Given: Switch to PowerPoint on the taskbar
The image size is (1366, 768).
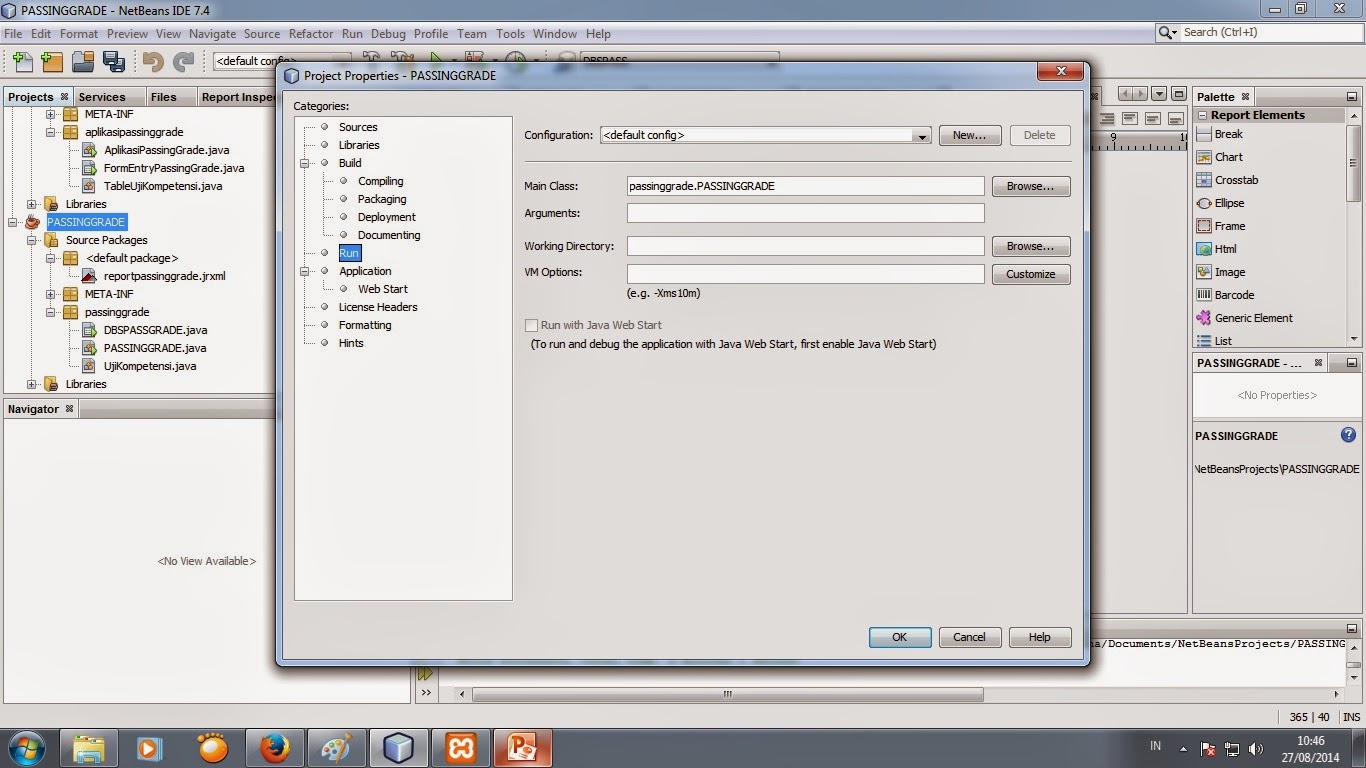Looking at the screenshot, I should click(x=523, y=748).
